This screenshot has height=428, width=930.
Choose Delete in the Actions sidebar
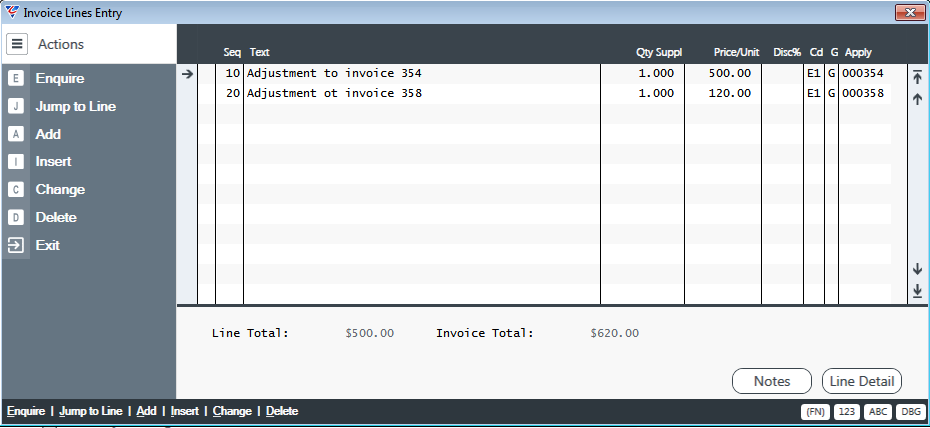coord(56,218)
